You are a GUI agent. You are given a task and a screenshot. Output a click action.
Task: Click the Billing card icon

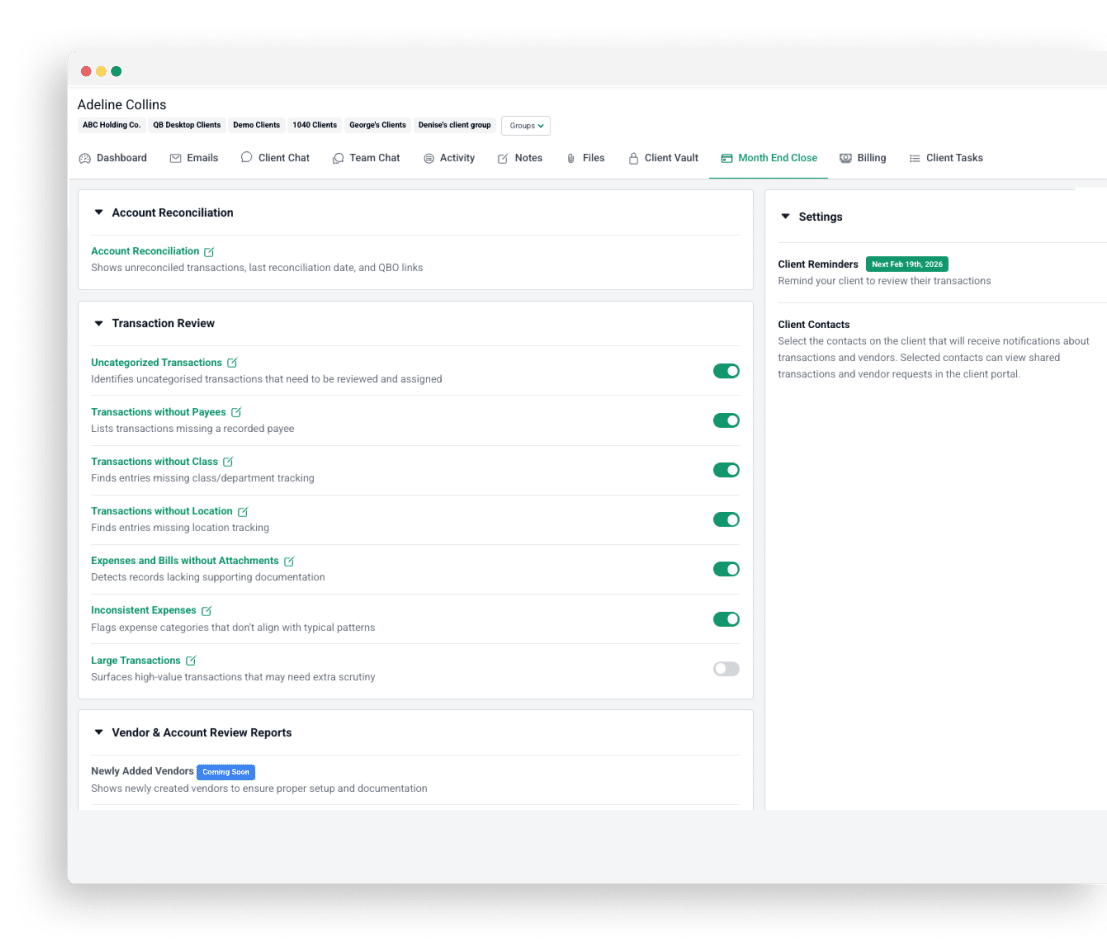845,157
